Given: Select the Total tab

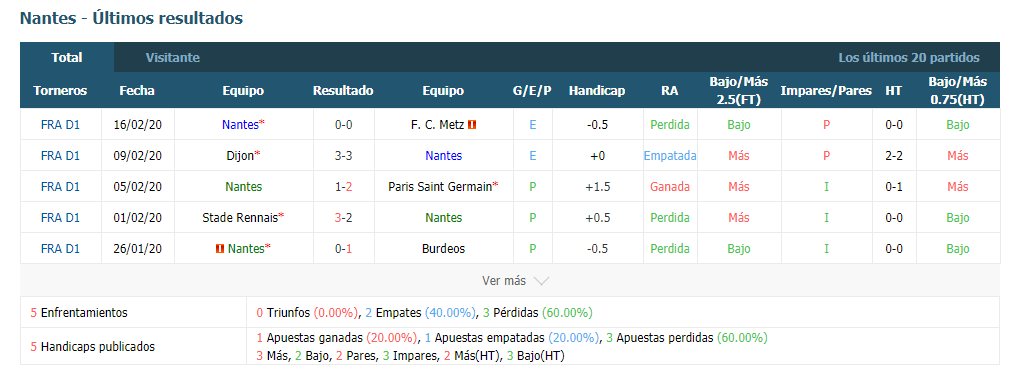Looking at the screenshot, I should 67,58.
